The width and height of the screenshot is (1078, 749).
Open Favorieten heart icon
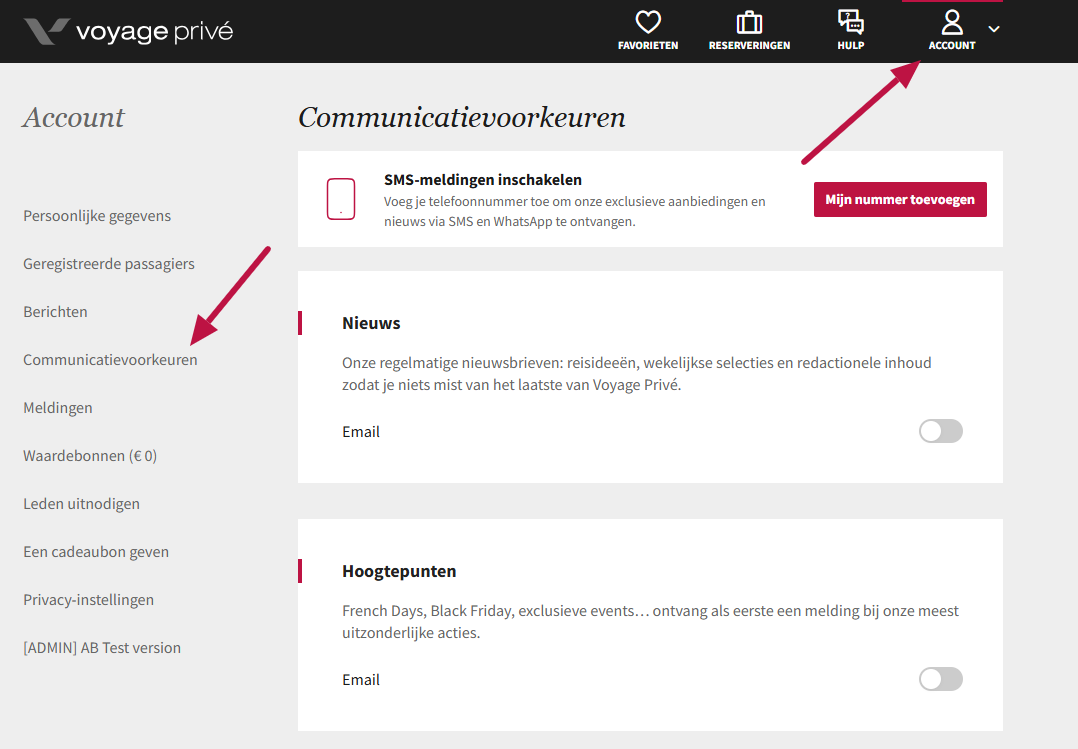648,23
